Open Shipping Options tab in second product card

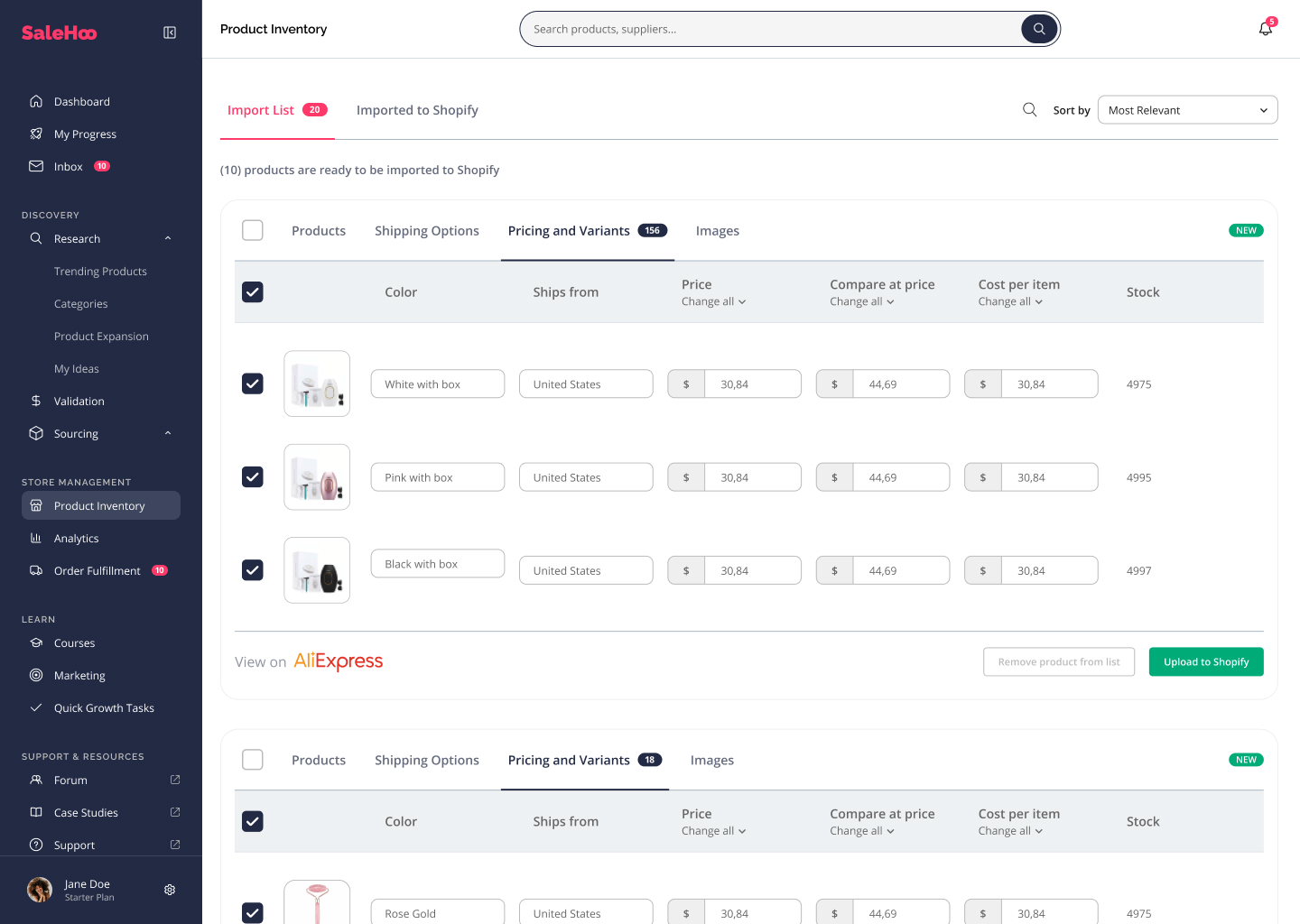(427, 761)
